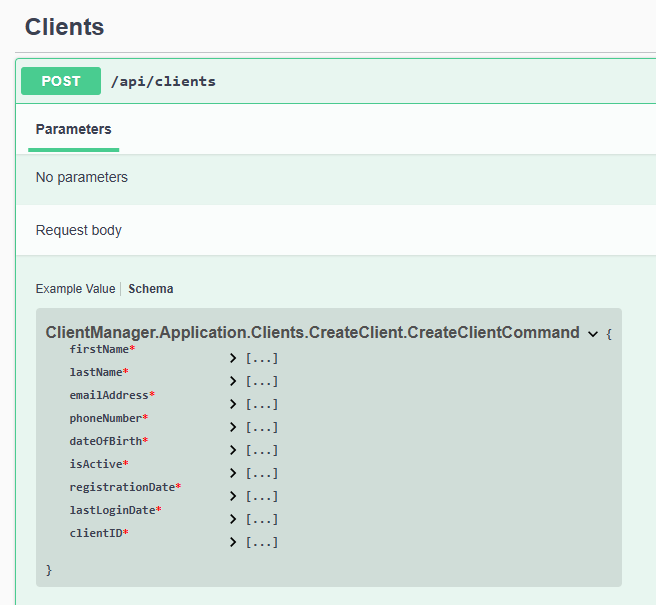Expand the firstName property arrow
Image resolution: width=656 pixels, height=605 pixels.
(233, 358)
